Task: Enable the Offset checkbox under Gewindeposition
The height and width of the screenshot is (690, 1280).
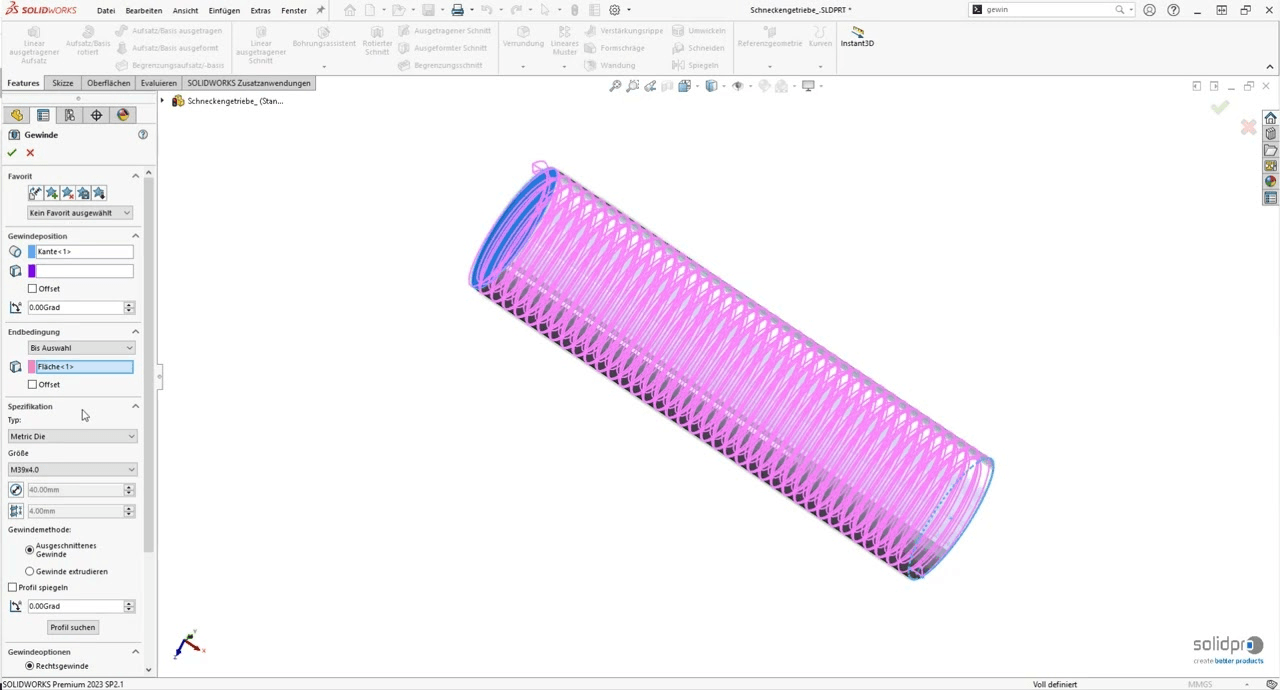Action: [x=33, y=288]
